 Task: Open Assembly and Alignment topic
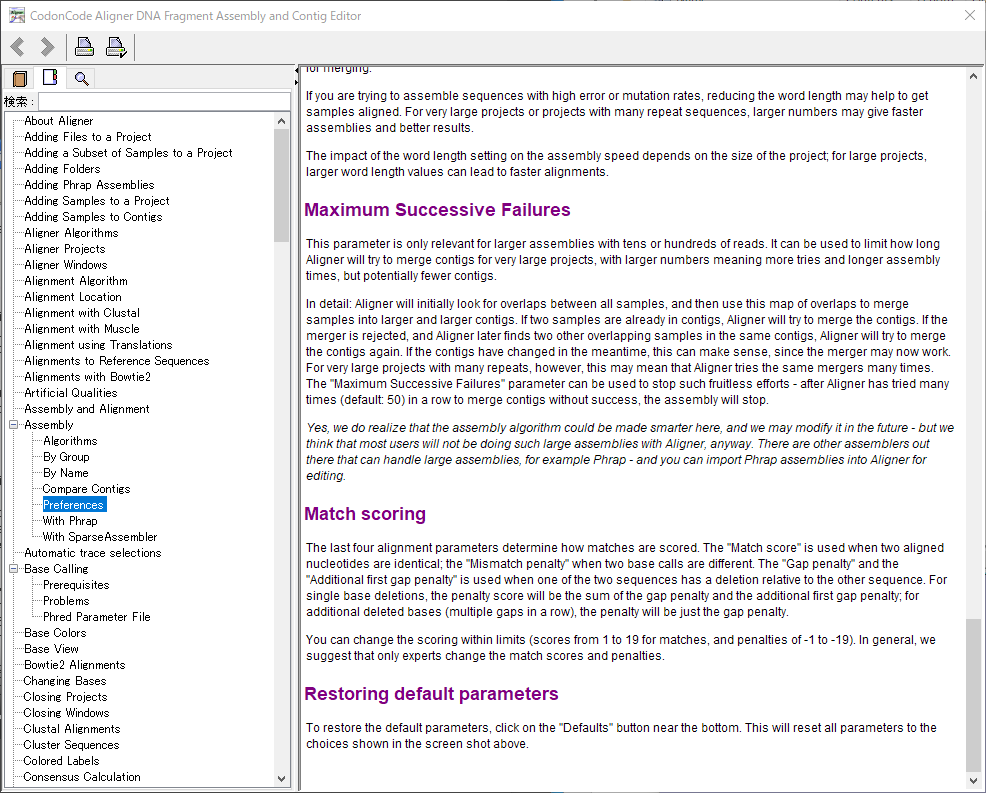coord(87,409)
